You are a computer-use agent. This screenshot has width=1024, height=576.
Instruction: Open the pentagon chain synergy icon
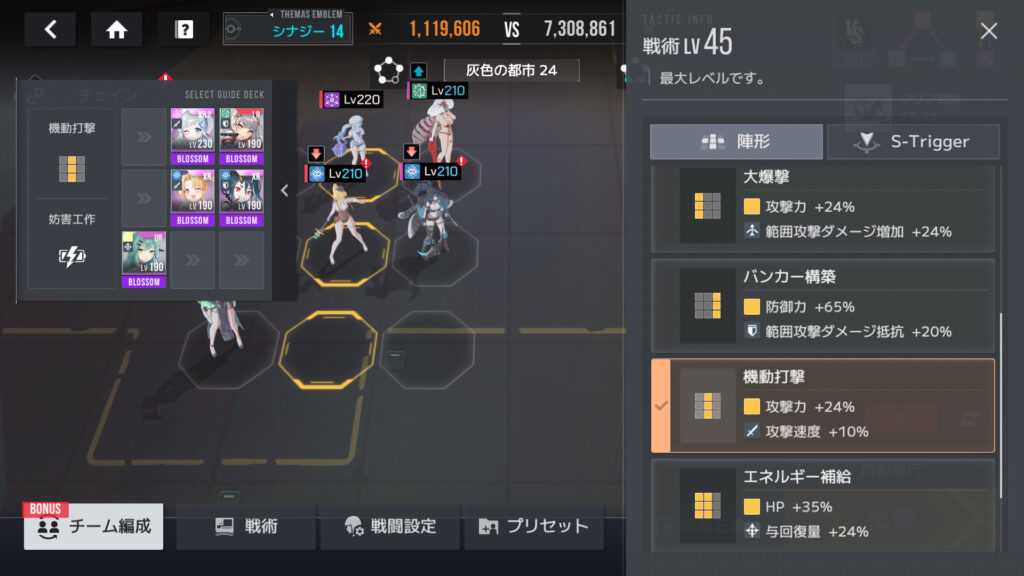coord(388,71)
